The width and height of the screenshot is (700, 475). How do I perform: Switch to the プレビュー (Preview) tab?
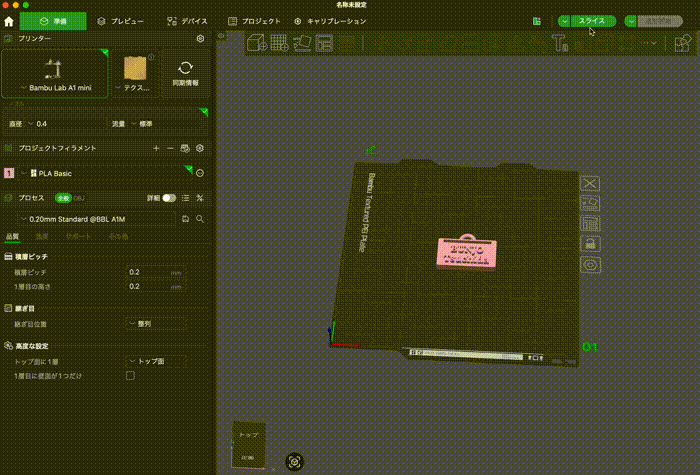[120, 20]
